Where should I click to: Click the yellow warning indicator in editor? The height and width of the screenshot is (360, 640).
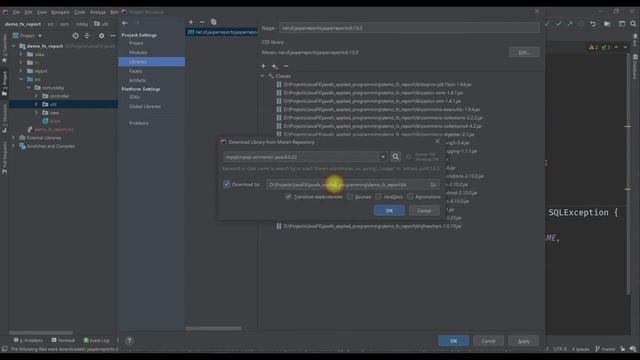[x=593, y=47]
